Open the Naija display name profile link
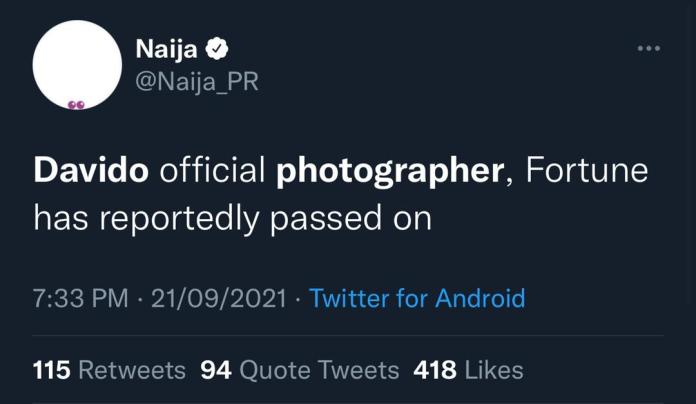 pos(164,47)
